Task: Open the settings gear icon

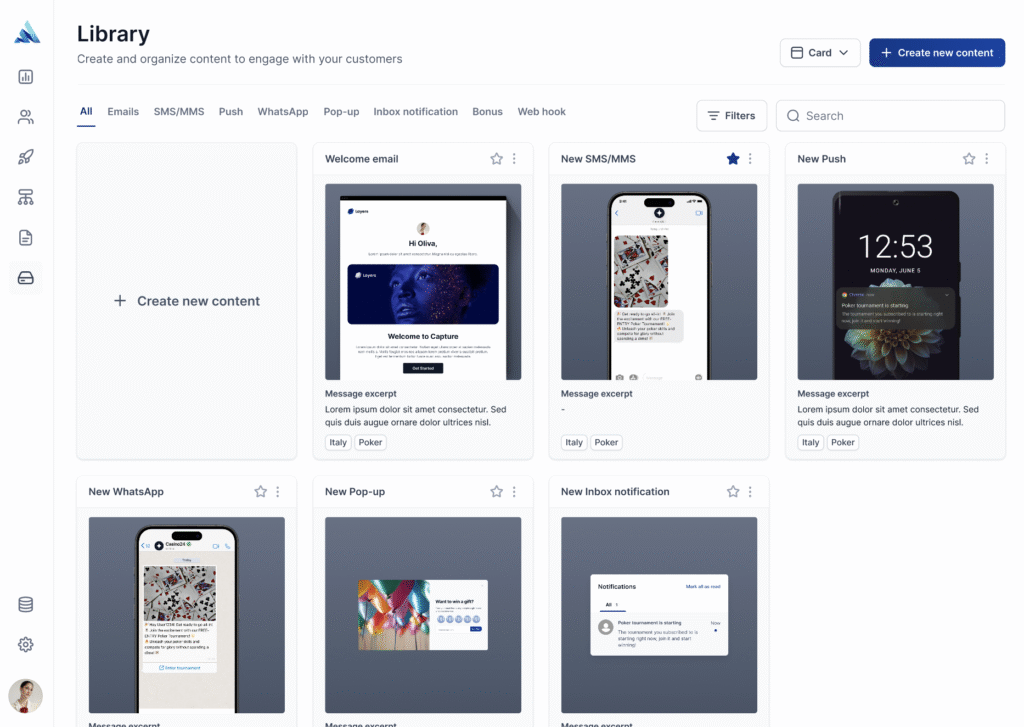Action: [x=25, y=645]
